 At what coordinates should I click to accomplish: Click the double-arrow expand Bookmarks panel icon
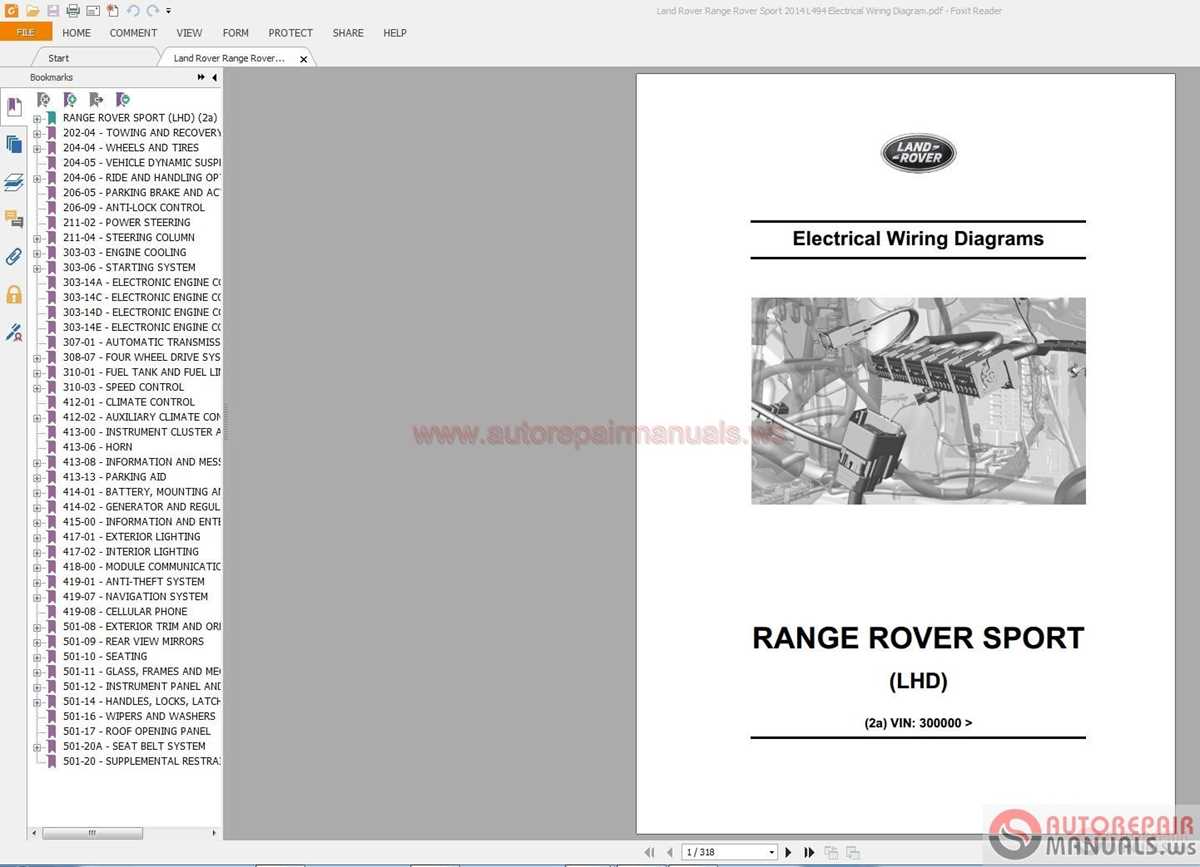pyautogui.click(x=201, y=78)
